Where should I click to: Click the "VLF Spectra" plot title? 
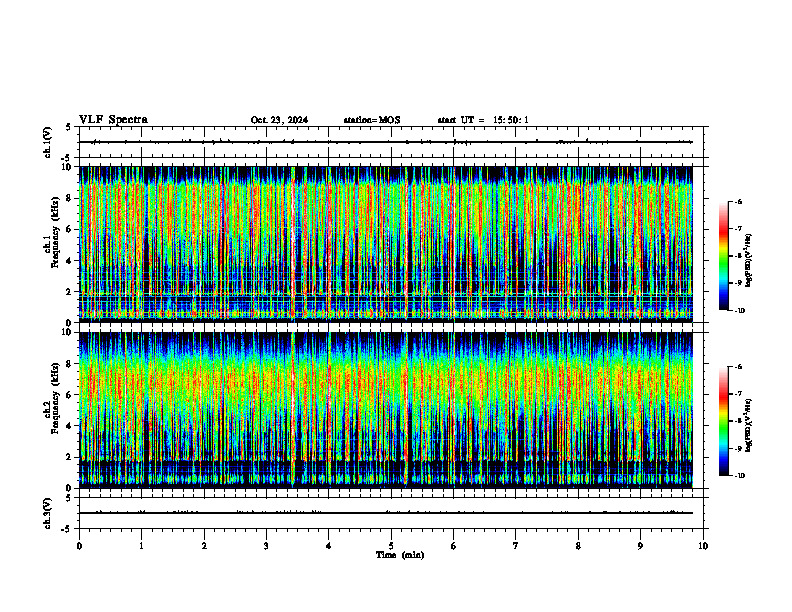[113, 120]
